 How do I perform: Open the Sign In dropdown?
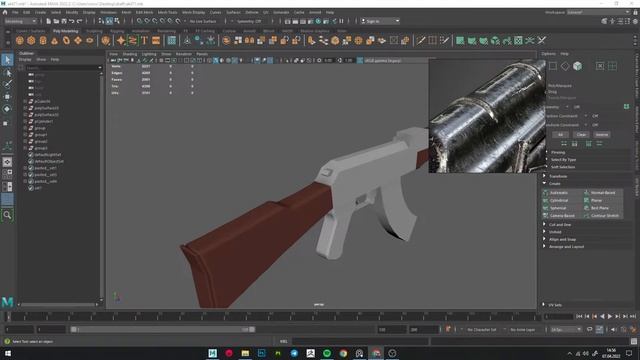380,21
